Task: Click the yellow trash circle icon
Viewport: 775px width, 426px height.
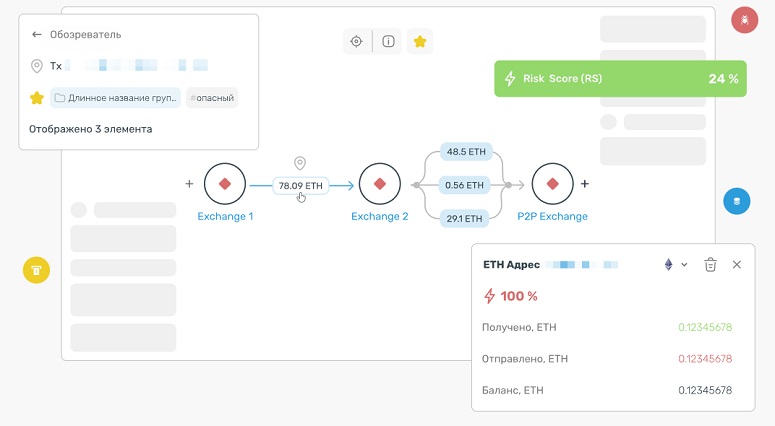Action: click(x=36, y=269)
